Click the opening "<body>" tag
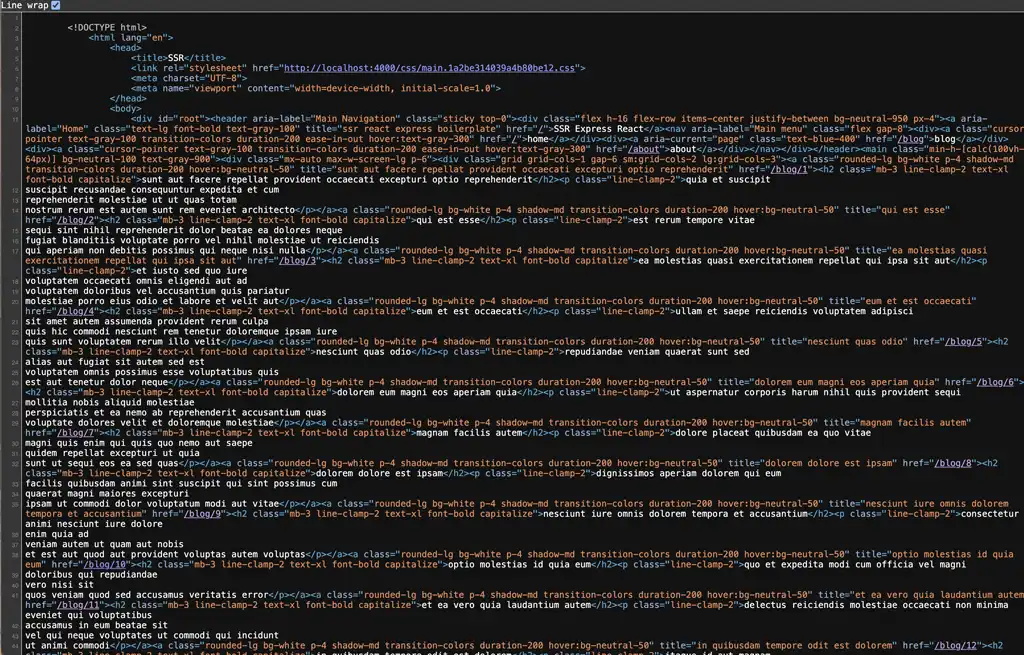Image resolution: width=1024 pixels, height=655 pixels. pos(125,109)
